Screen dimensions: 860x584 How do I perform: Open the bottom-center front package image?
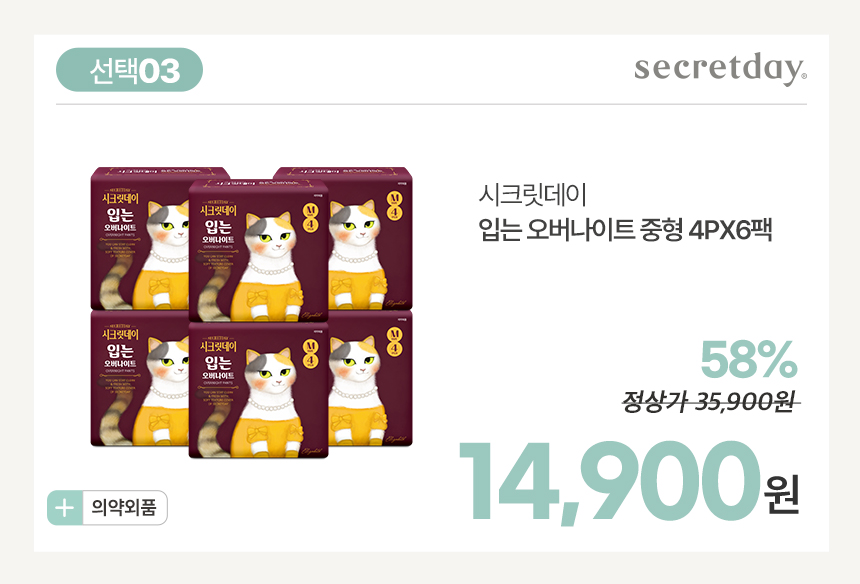click(258, 390)
